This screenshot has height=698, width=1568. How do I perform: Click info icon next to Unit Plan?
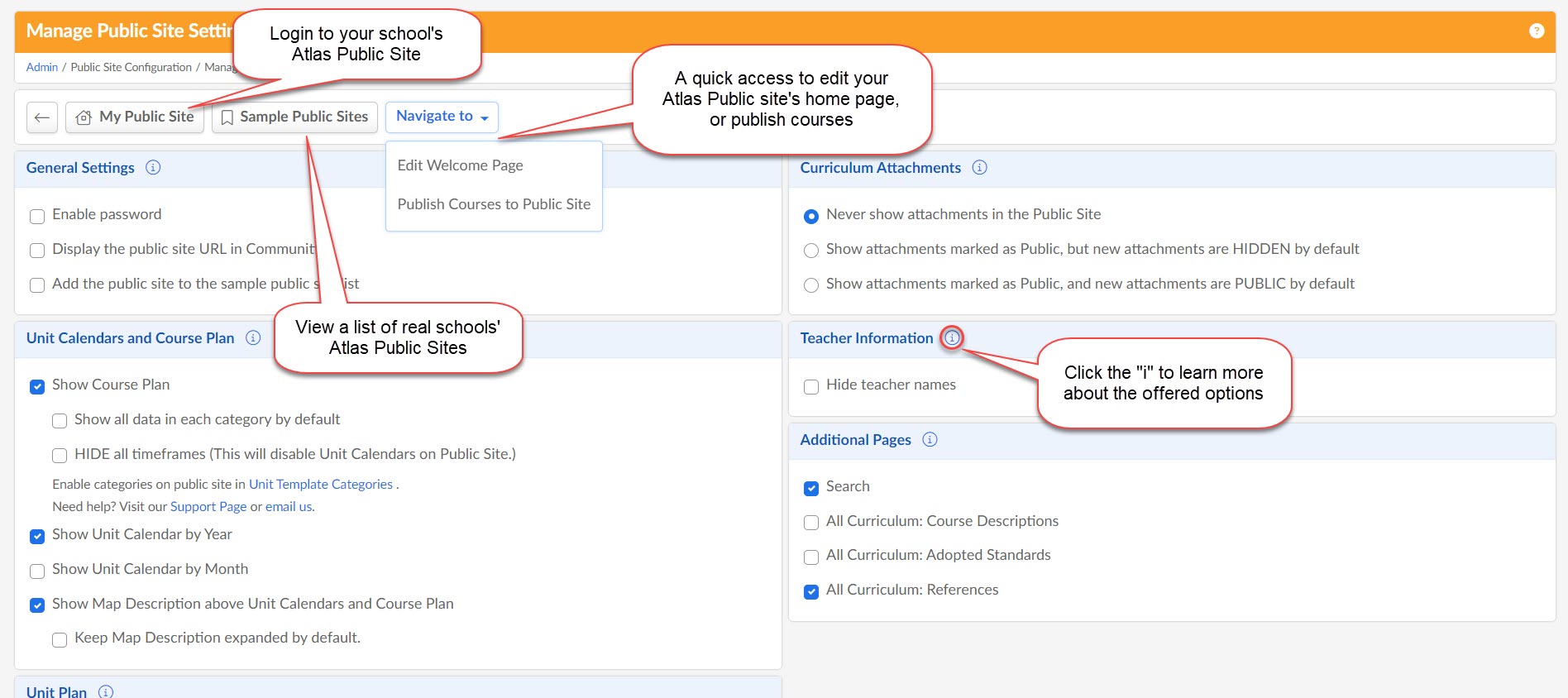pyautogui.click(x=106, y=691)
